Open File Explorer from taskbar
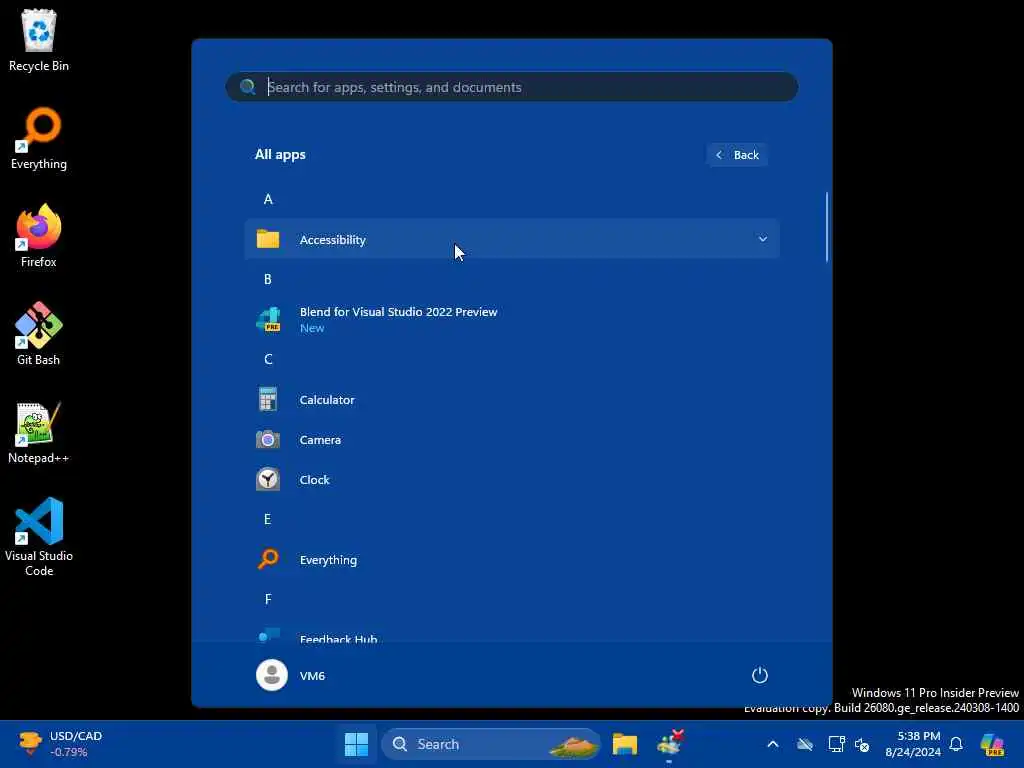1024x768 pixels. [x=625, y=744]
